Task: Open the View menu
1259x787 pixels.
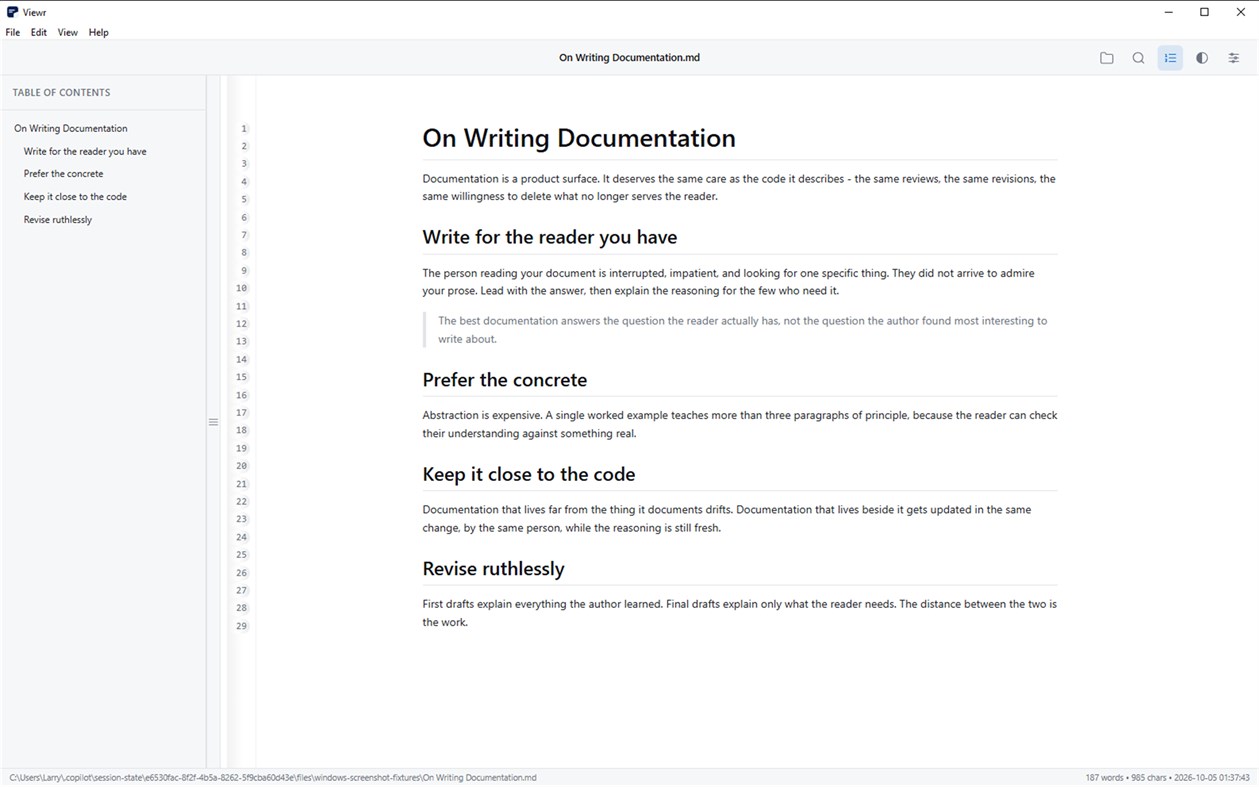Action: point(68,32)
